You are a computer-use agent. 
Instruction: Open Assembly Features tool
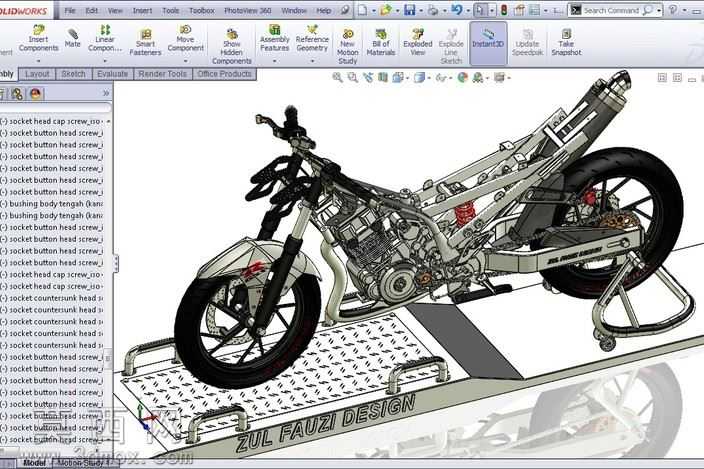pyautogui.click(x=274, y=39)
